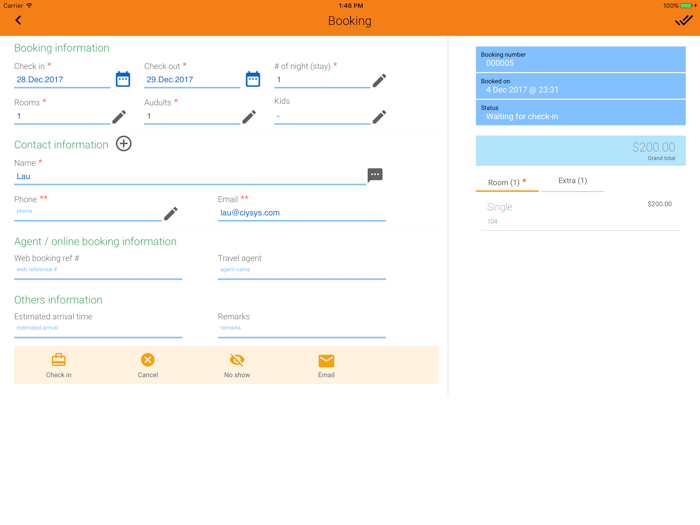Focus the Adults field
Image resolution: width=700 pixels, height=525 pixels.
pos(192,117)
